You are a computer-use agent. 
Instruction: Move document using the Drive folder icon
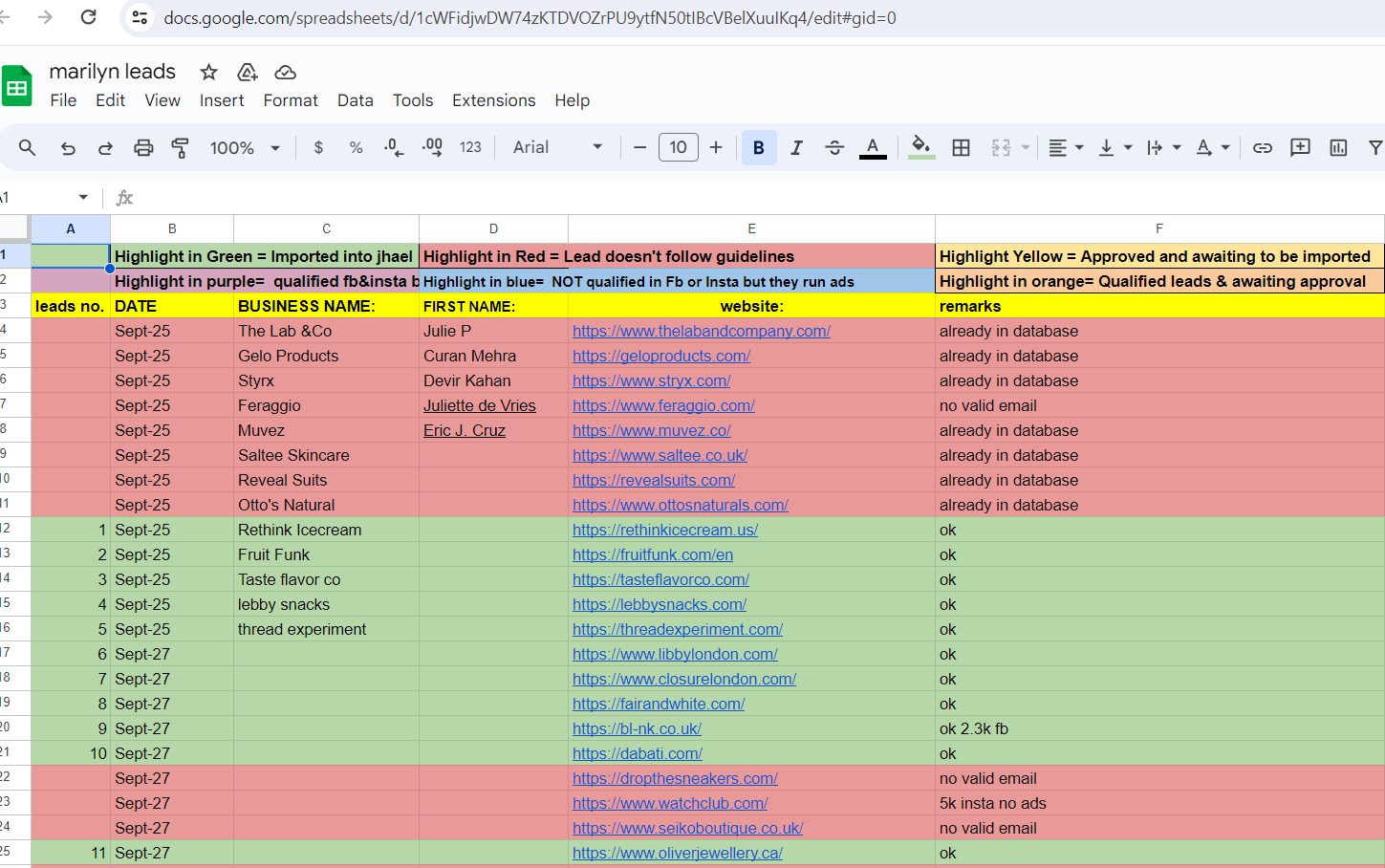(248, 72)
